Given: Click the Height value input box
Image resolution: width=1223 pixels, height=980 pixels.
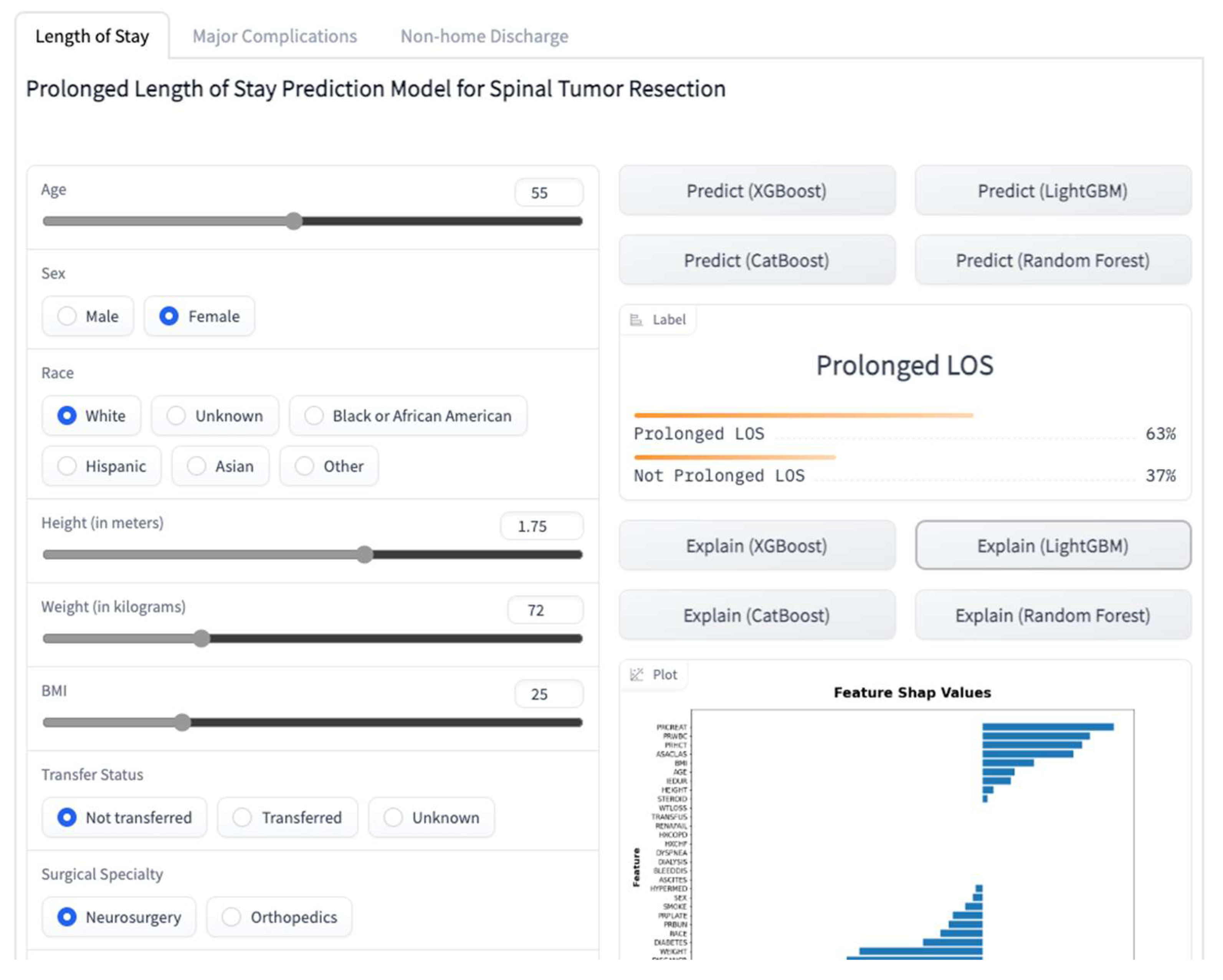Looking at the screenshot, I should point(541,526).
